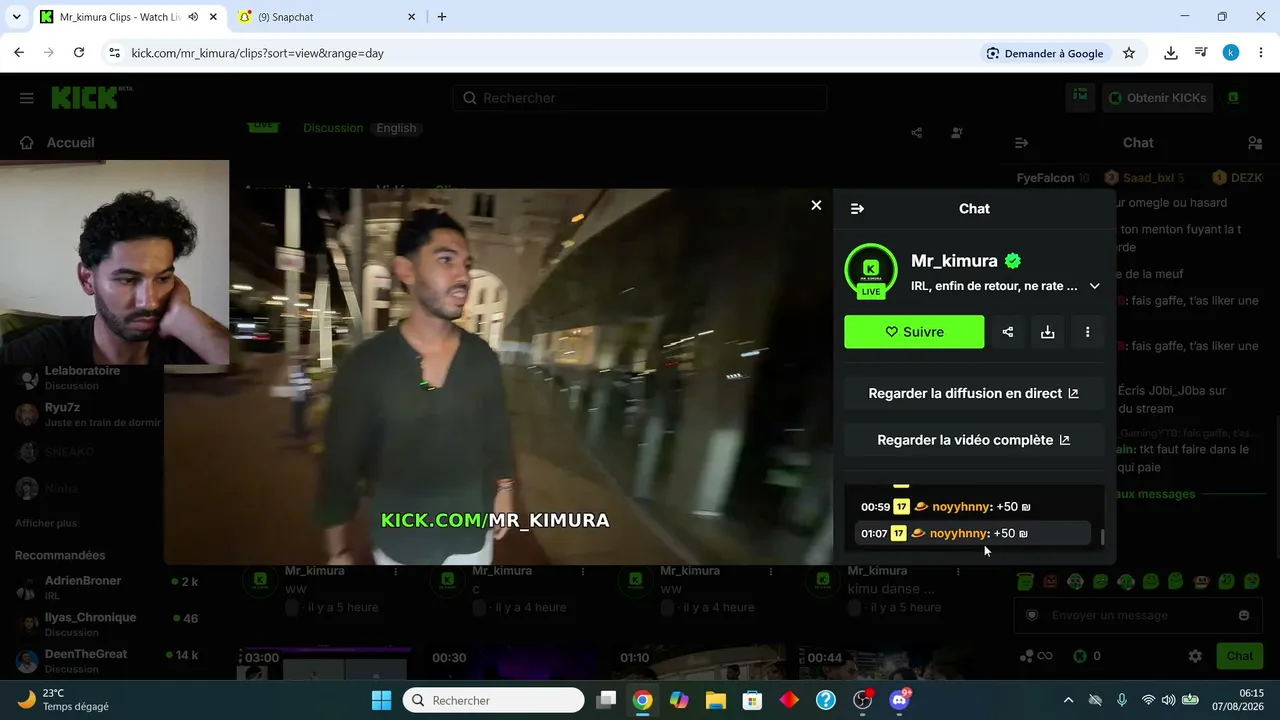
Task: Open the share options for this clip
Action: (1008, 332)
